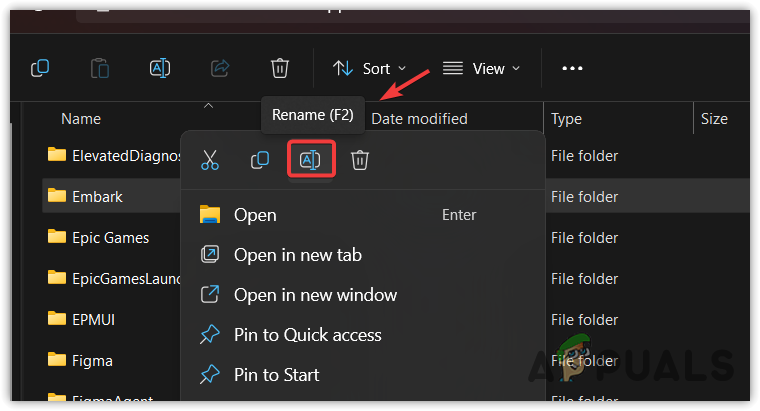Click the toolbar Rename icon
Viewport: 760px width, 411px height.
tap(160, 68)
